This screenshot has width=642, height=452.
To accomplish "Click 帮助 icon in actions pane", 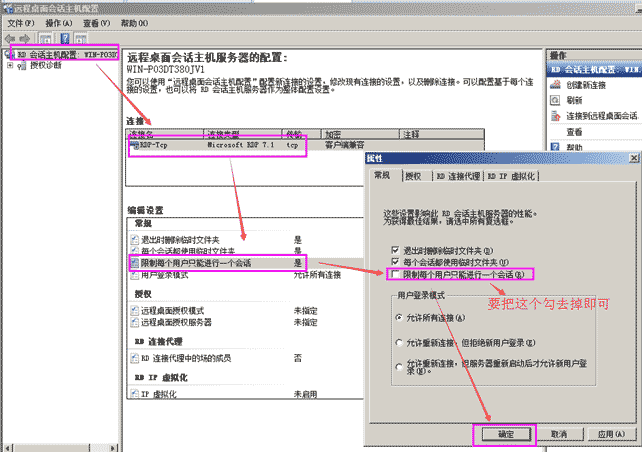I will [x=555, y=146].
